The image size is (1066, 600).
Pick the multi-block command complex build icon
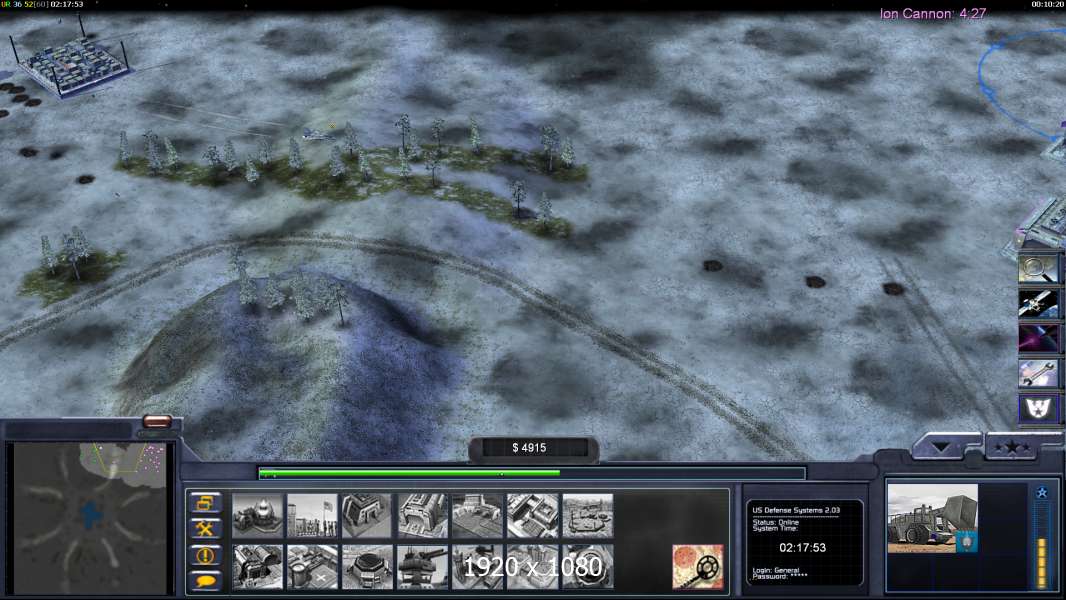[x=532, y=516]
